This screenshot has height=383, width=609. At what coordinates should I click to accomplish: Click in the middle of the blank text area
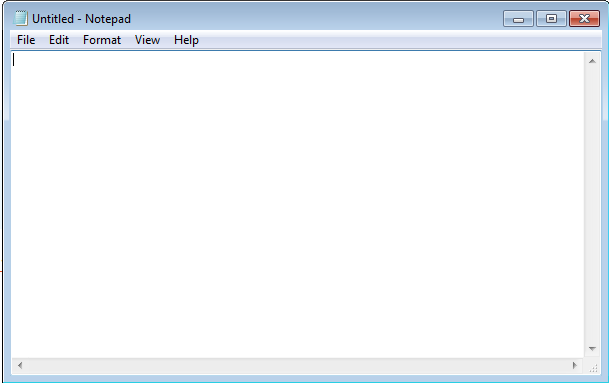(x=298, y=205)
